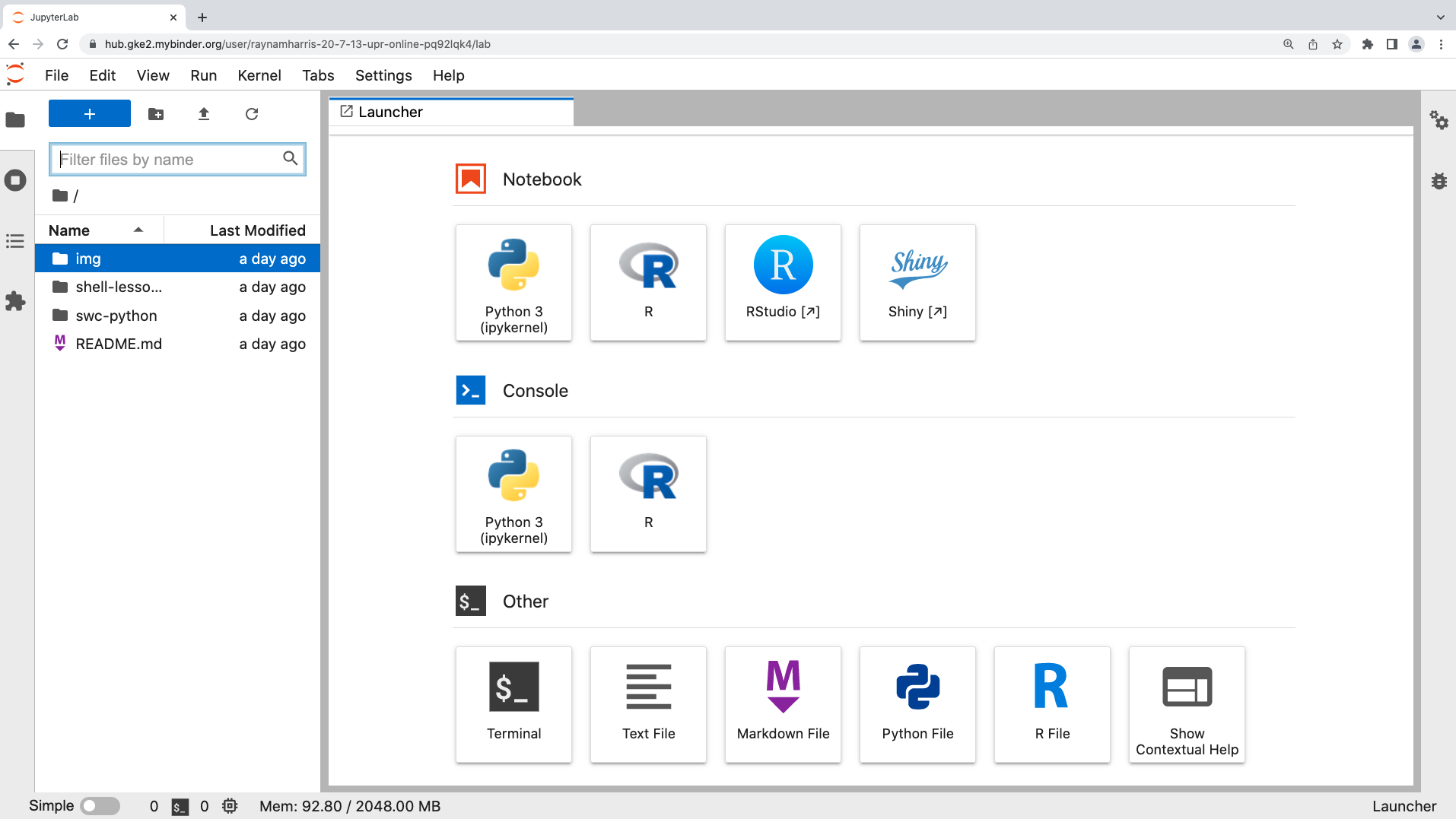Open the File Browser sidebar tab
The height and width of the screenshot is (819, 1456).
(x=15, y=120)
